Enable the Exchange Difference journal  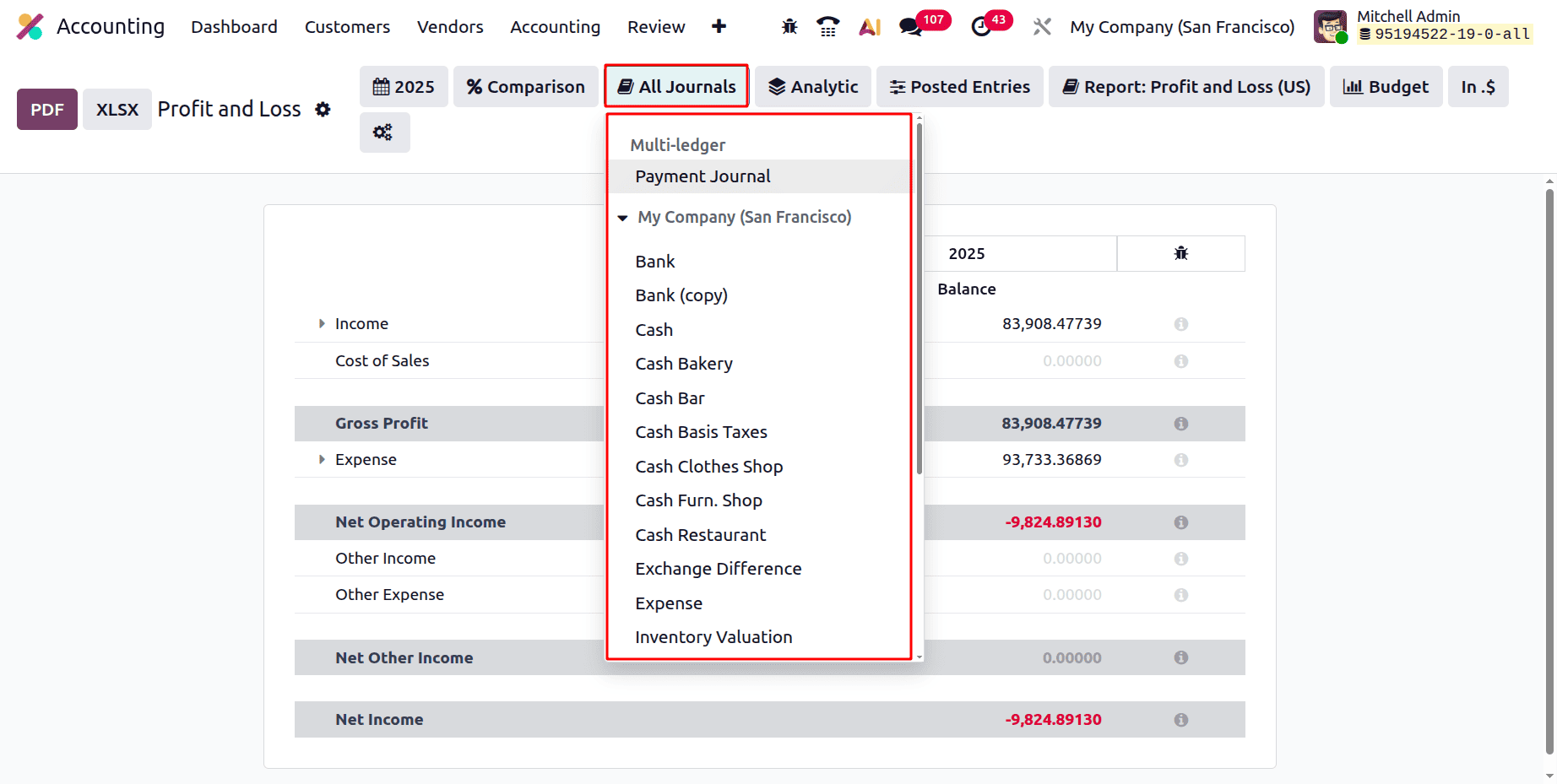coord(719,568)
